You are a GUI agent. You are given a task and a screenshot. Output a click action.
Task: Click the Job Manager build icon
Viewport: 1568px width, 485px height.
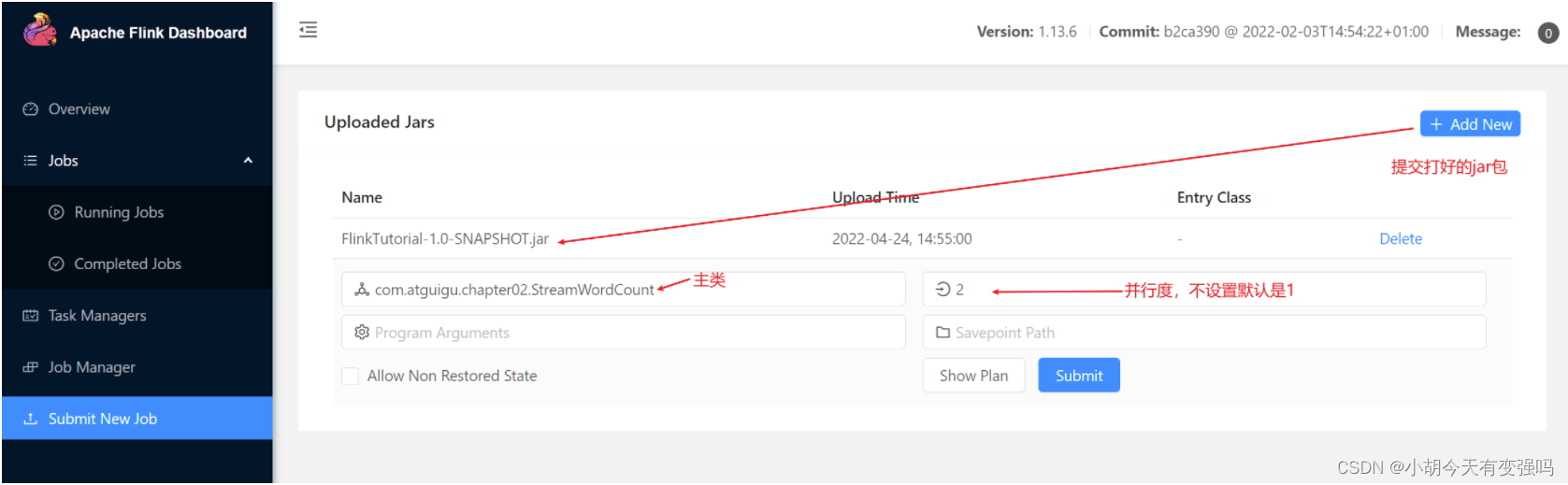click(30, 367)
